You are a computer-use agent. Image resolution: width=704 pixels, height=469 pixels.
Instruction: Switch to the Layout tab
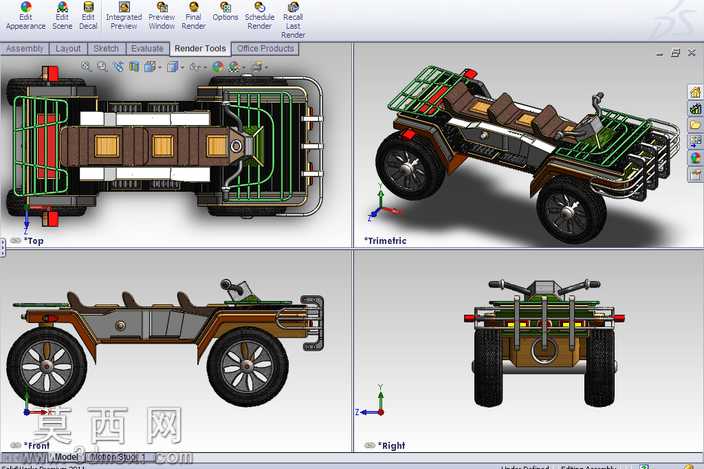(68, 48)
